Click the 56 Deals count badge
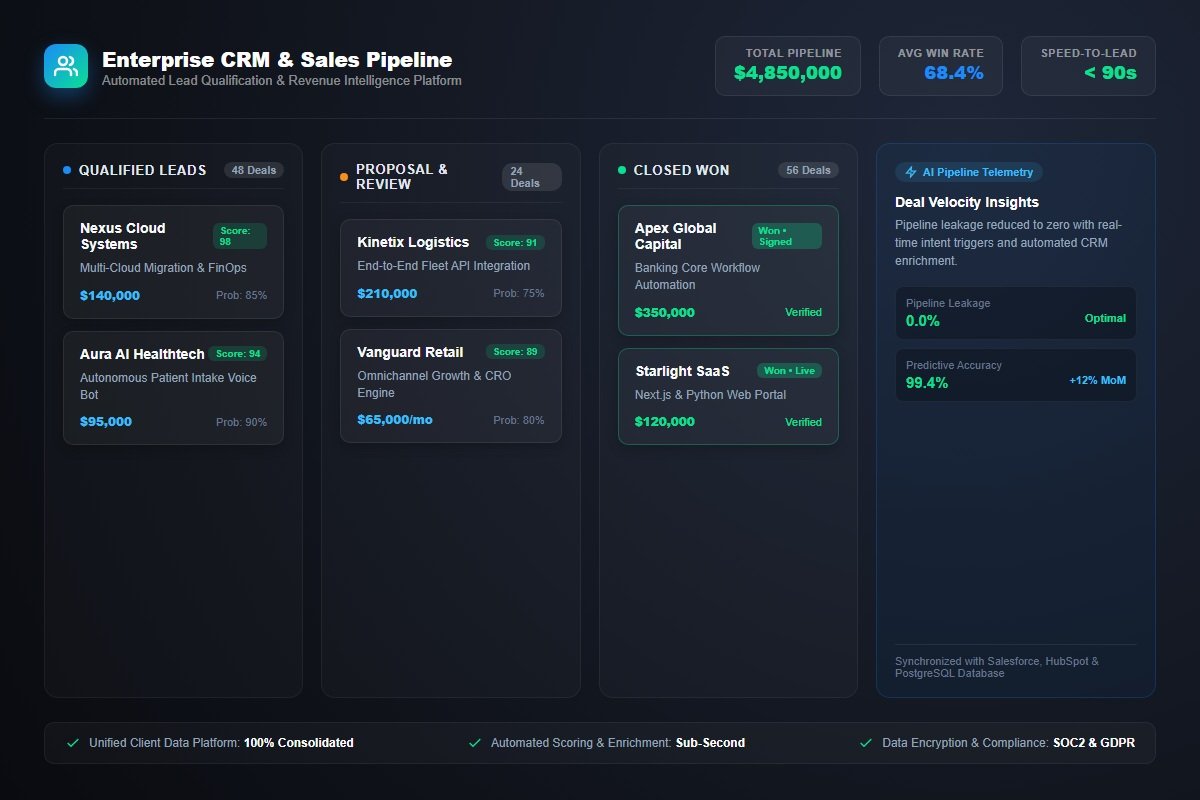1200x800 pixels. 809,170
